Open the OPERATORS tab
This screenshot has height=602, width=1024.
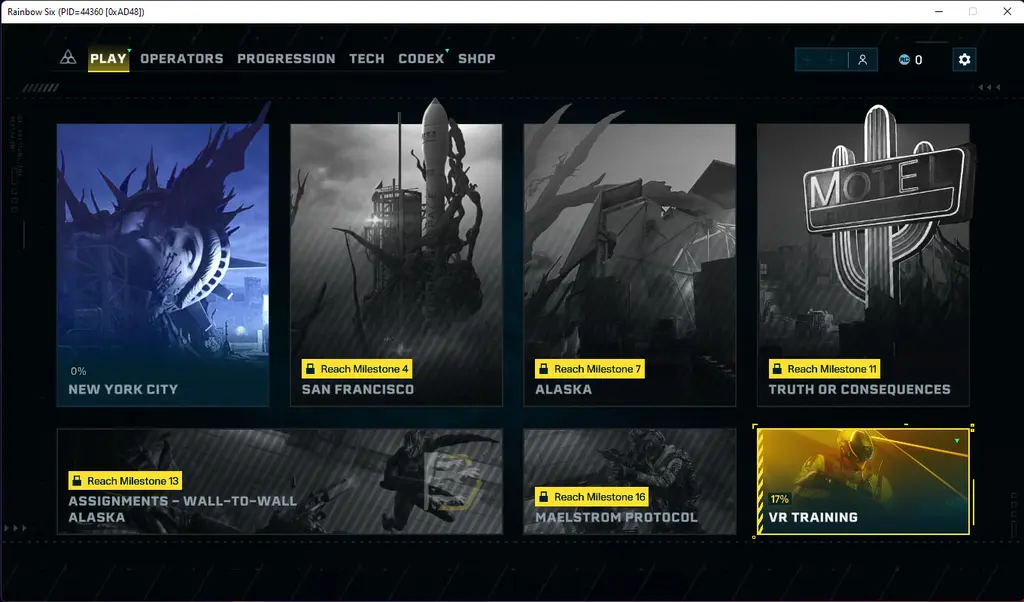182,59
